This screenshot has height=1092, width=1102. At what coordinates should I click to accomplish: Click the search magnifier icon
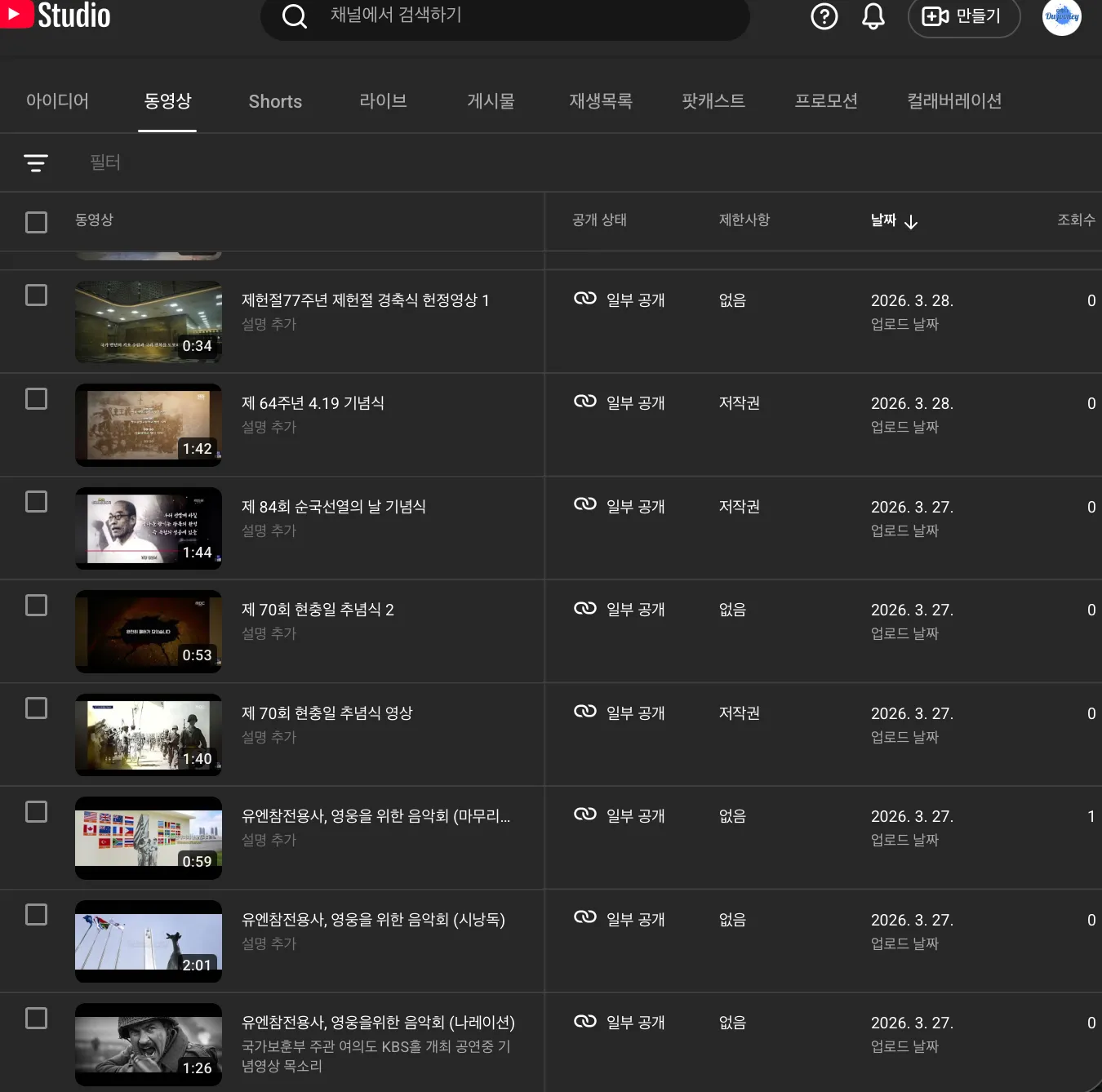click(x=294, y=16)
